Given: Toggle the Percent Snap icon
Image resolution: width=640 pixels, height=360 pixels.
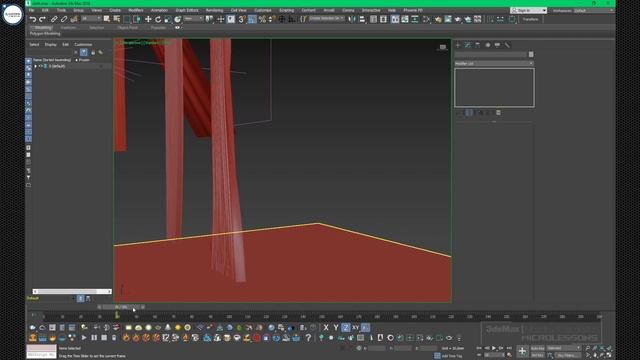Looking at the screenshot, I should pyautogui.click(x=262, y=19).
